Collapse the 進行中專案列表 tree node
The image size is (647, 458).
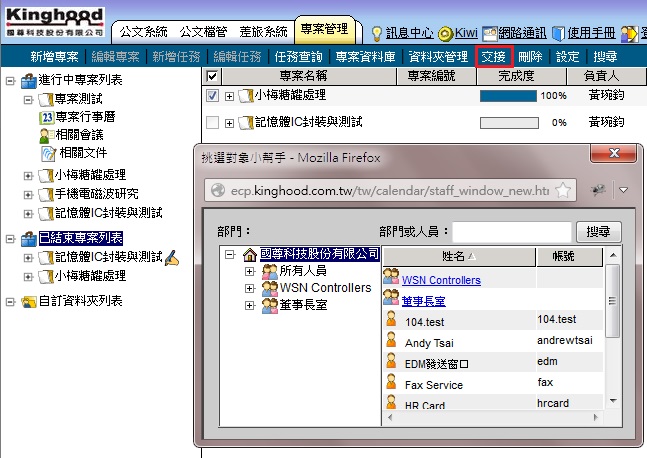click(x=10, y=82)
